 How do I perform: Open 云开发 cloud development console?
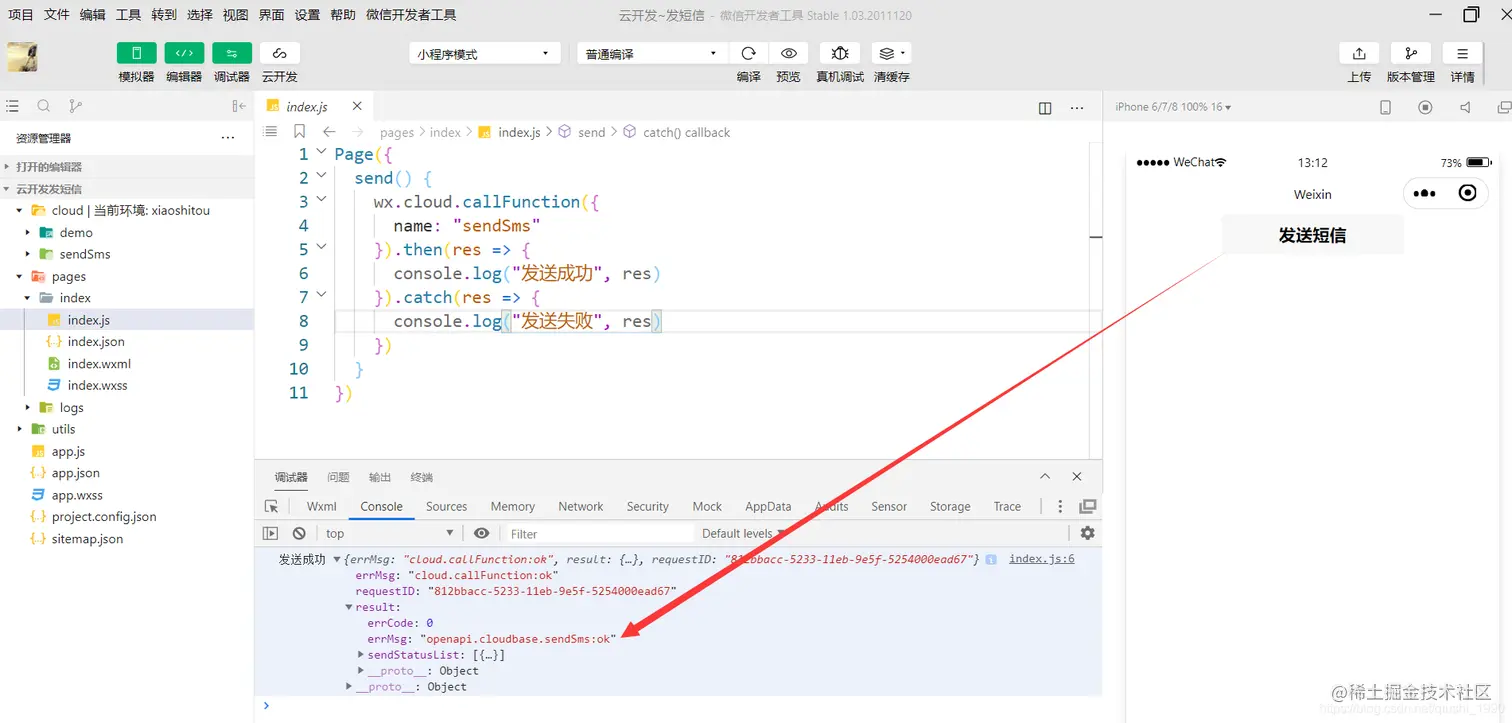click(280, 54)
